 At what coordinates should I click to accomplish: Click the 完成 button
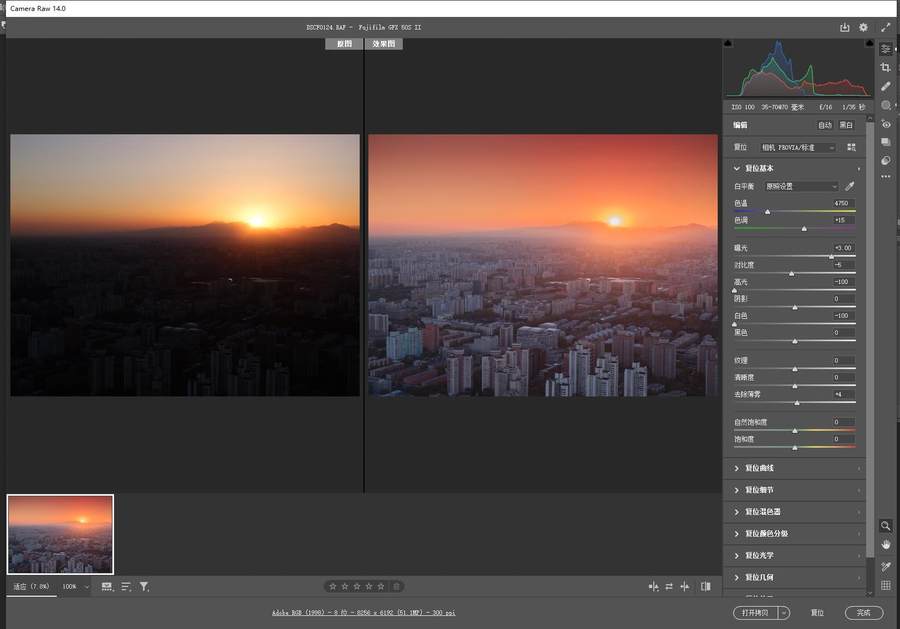pos(863,612)
